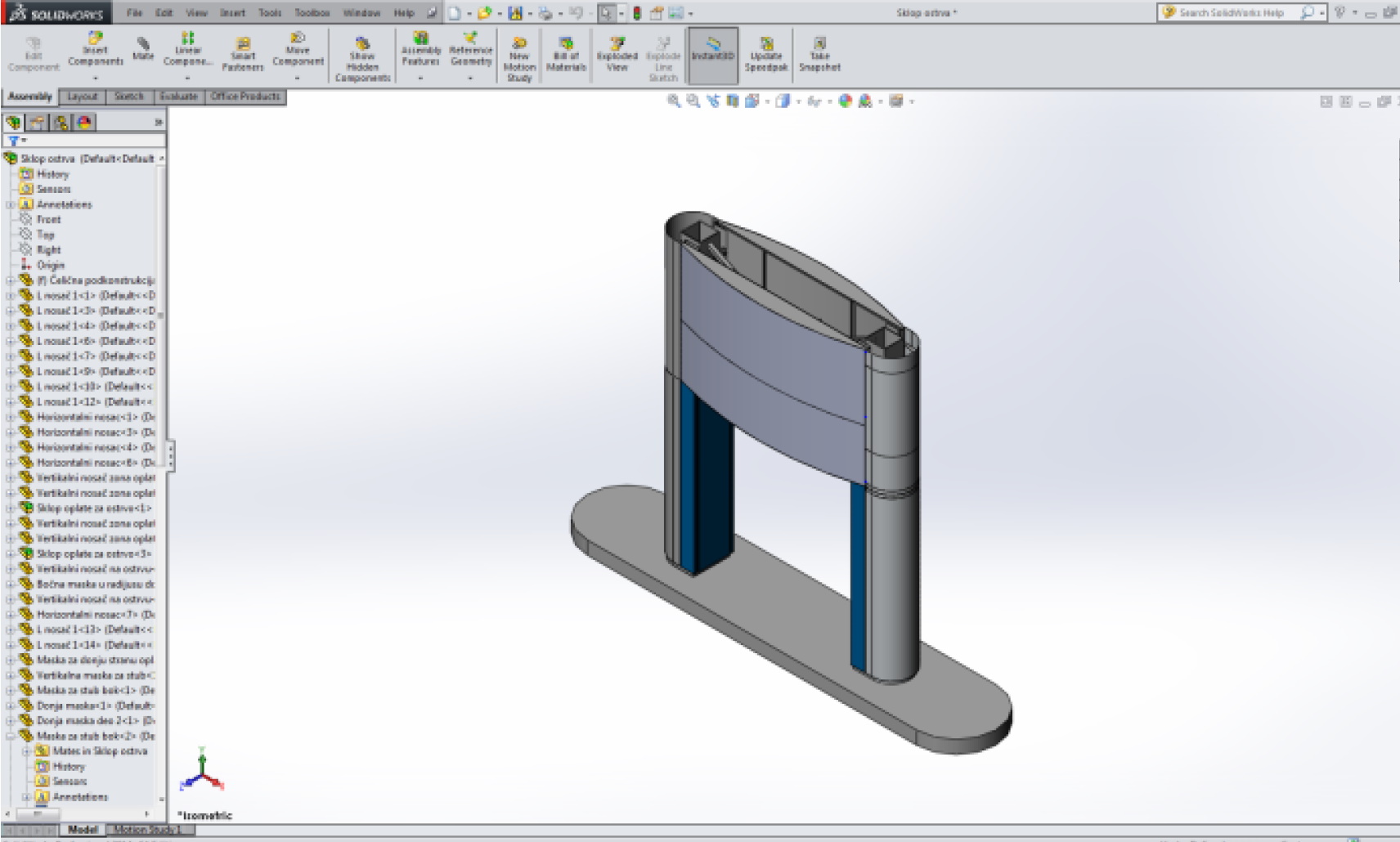The image size is (1400, 842).
Task: Open Assembly Features dropdown arrow
Action: 420,78
